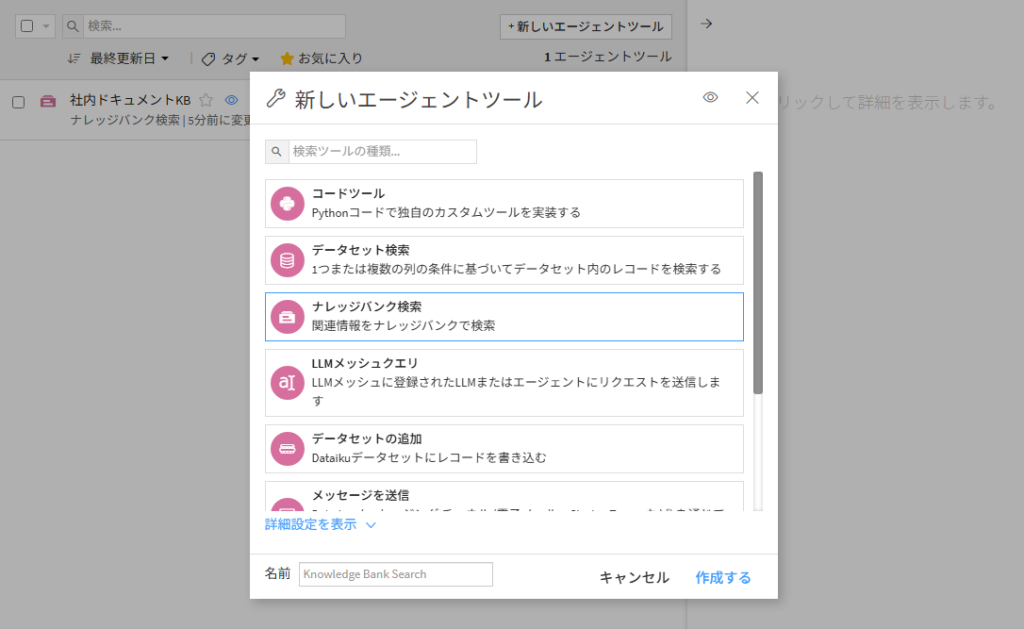Screen dimensions: 1024x629
Task: Star the 社内ドキュメントKB item as favorite
Action: tap(206, 100)
